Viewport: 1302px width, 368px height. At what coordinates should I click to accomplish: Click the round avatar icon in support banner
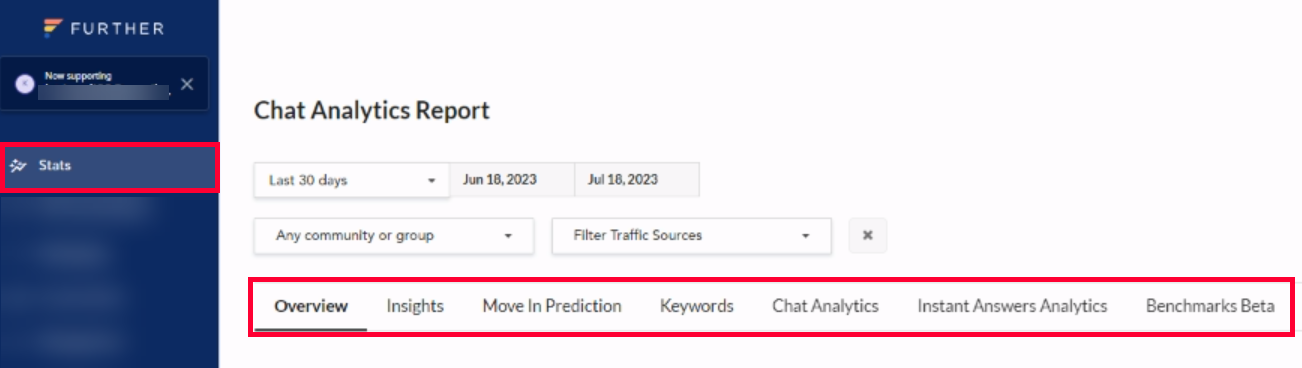pyautogui.click(x=25, y=84)
